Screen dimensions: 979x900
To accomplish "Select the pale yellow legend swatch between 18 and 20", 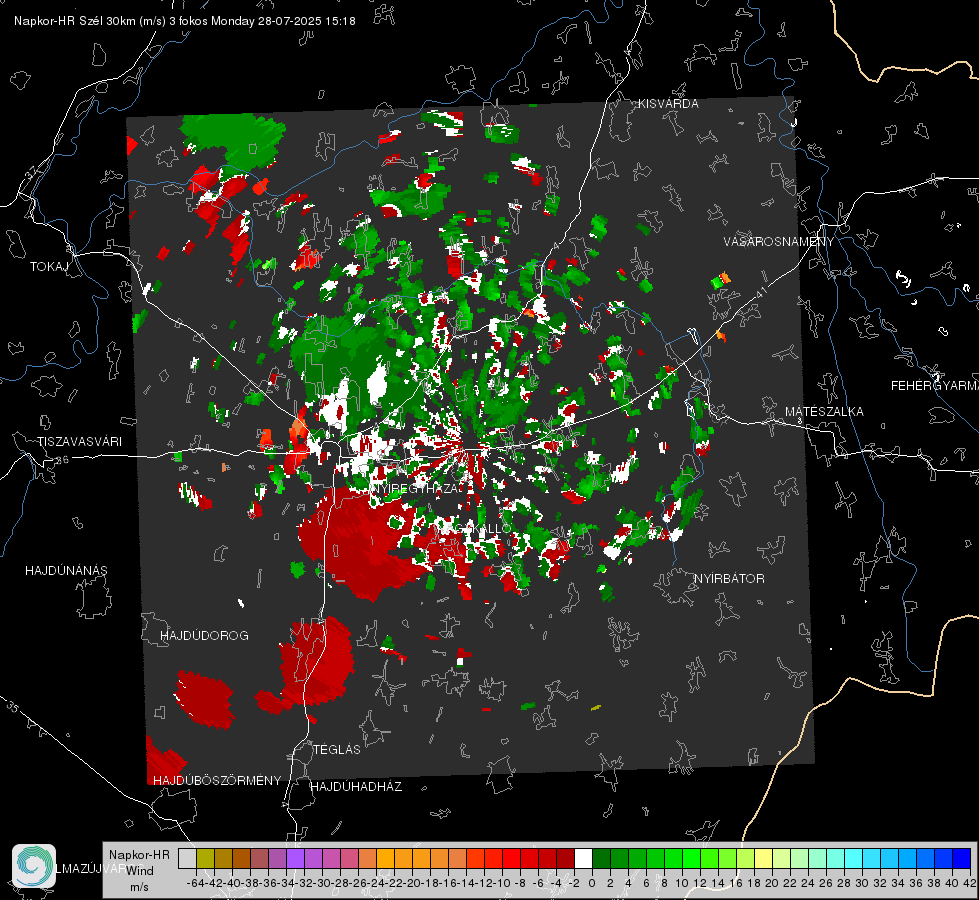I will pos(764,859).
